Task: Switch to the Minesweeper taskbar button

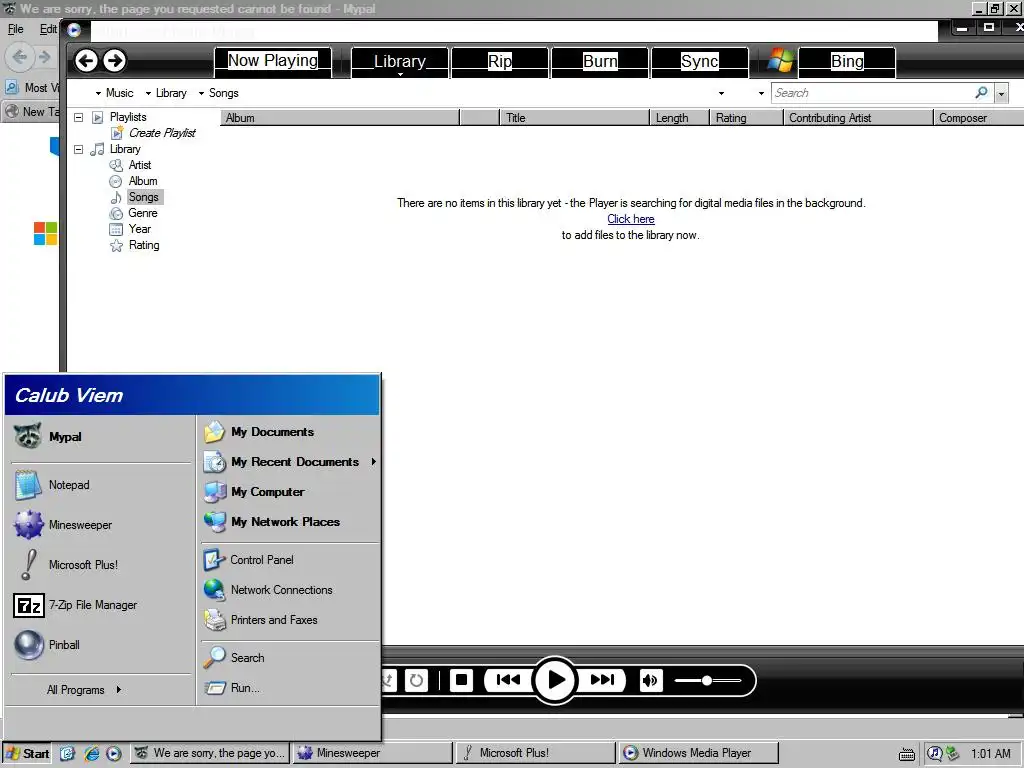Action: pos(372,753)
